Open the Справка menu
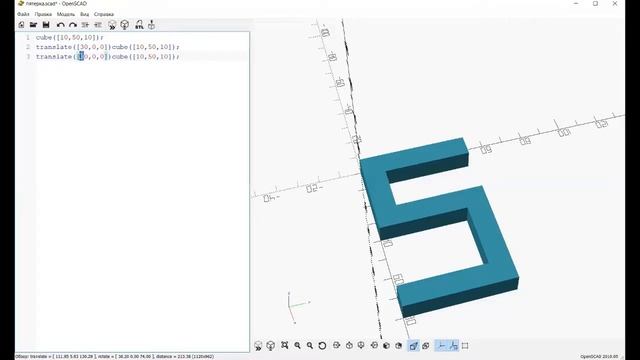 [x=104, y=14]
